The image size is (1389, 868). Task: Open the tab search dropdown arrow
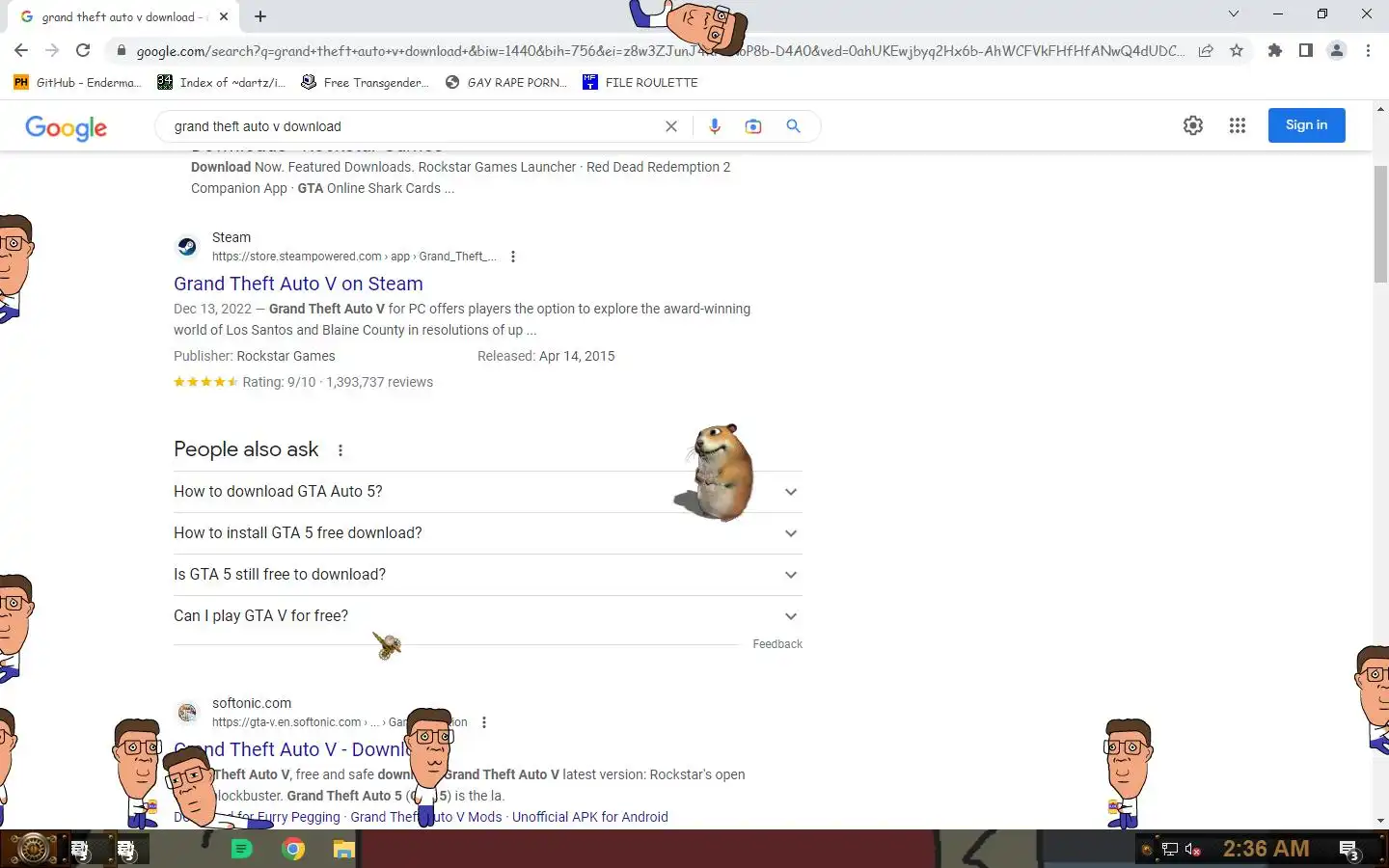click(x=1233, y=14)
